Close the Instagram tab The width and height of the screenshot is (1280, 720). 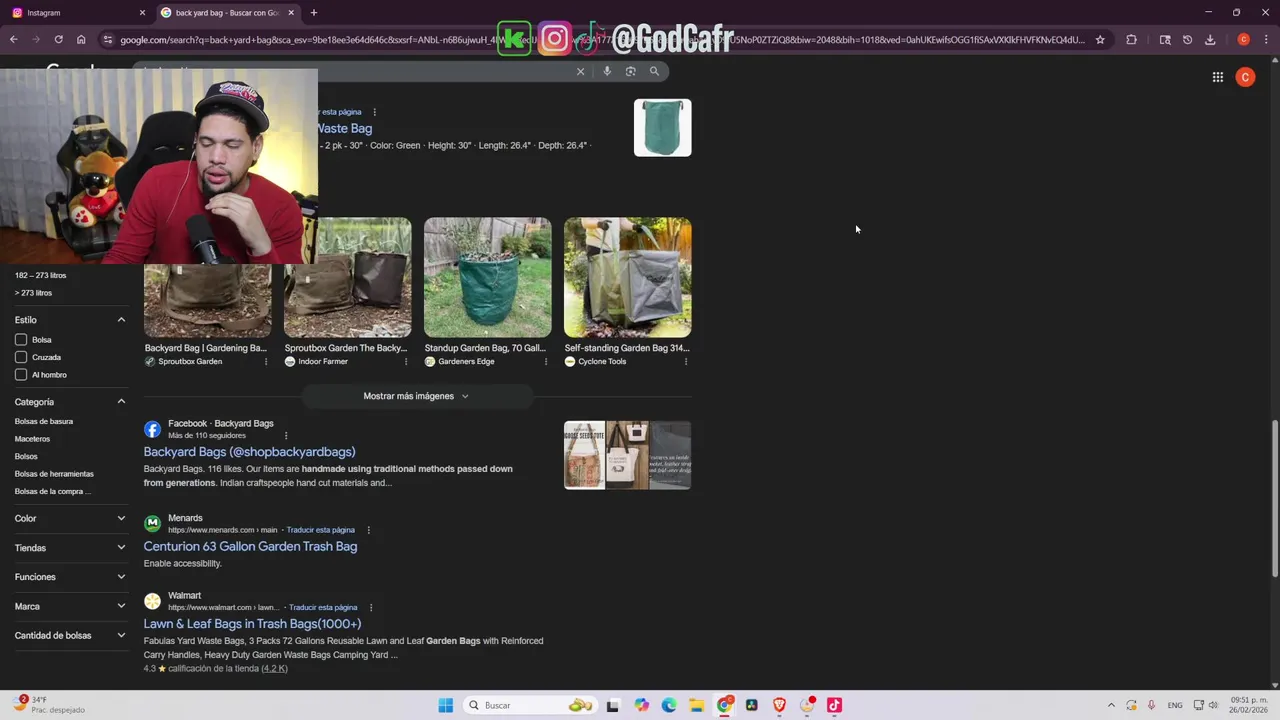(142, 13)
